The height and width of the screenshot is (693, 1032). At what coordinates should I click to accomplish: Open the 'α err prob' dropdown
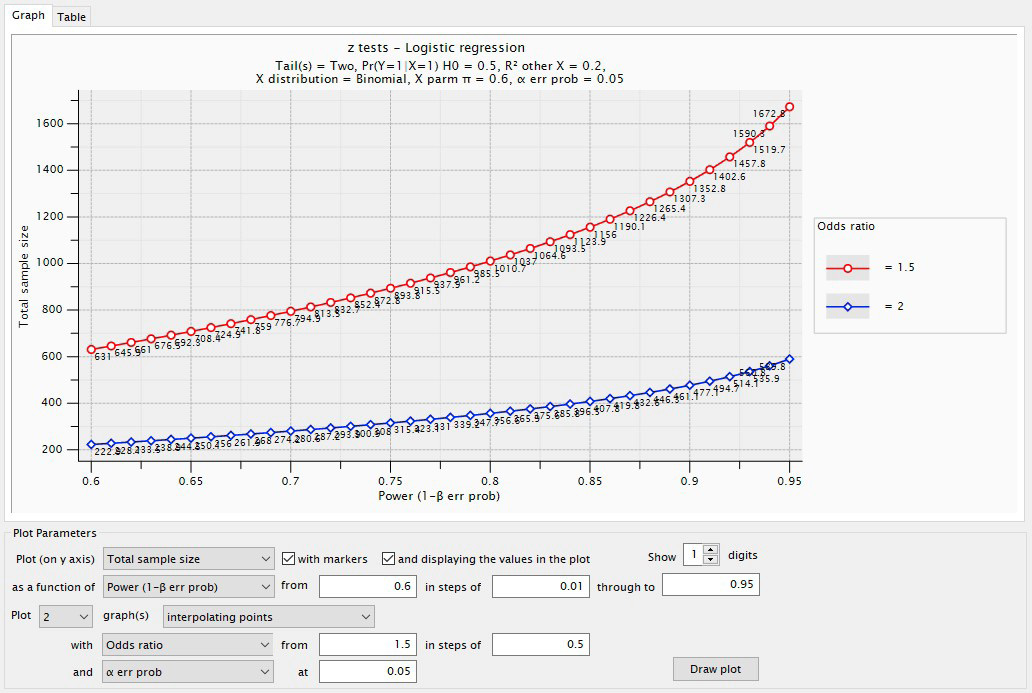coord(188,673)
